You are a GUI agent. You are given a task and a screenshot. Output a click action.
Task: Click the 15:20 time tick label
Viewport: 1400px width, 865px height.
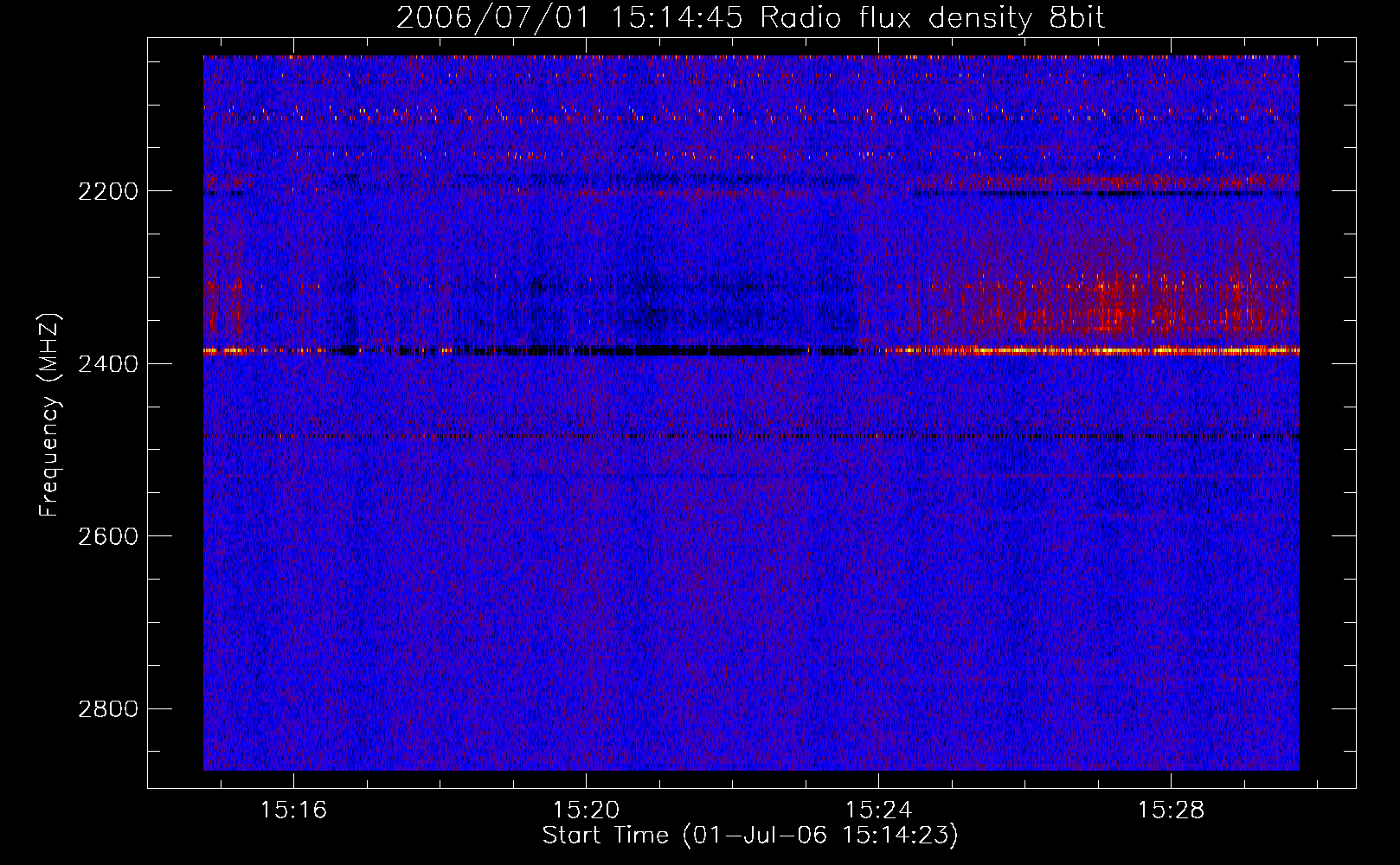(587, 811)
